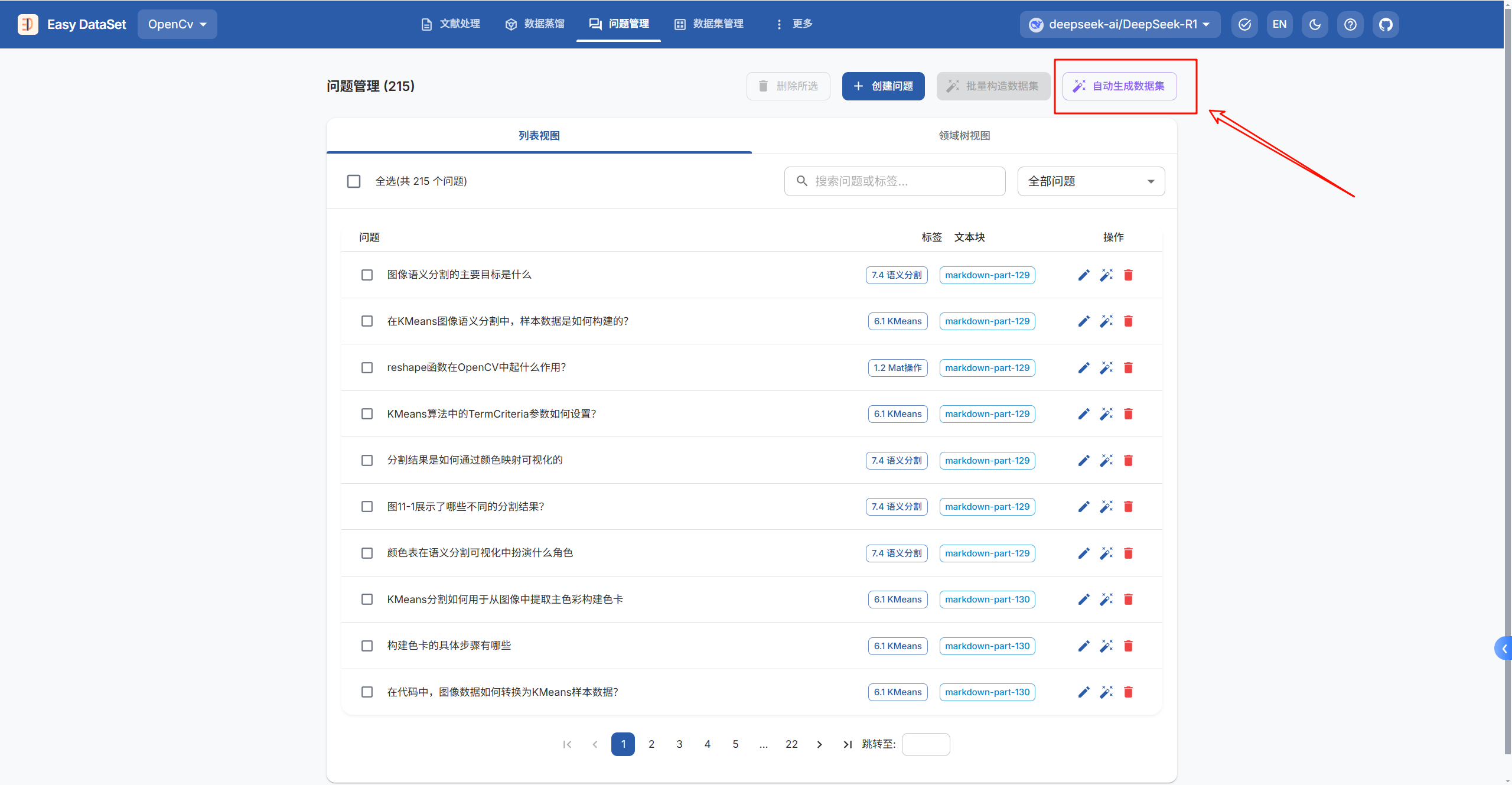This screenshot has height=785, width=1512.
Task: Delete the 构建色卡的具体步骤有哪些 question with trash icon
Action: coord(1128,646)
